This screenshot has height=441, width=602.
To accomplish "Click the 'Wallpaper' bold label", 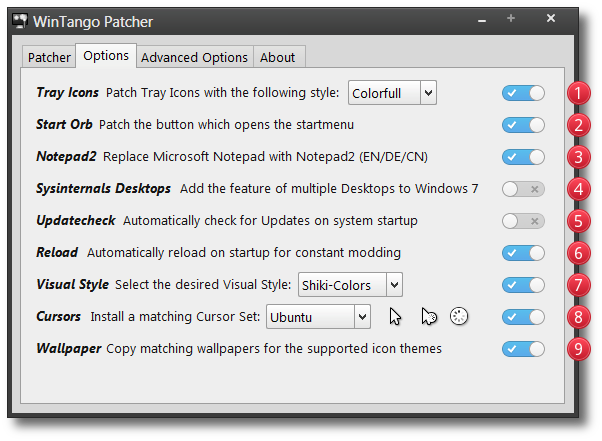I will pos(69,349).
